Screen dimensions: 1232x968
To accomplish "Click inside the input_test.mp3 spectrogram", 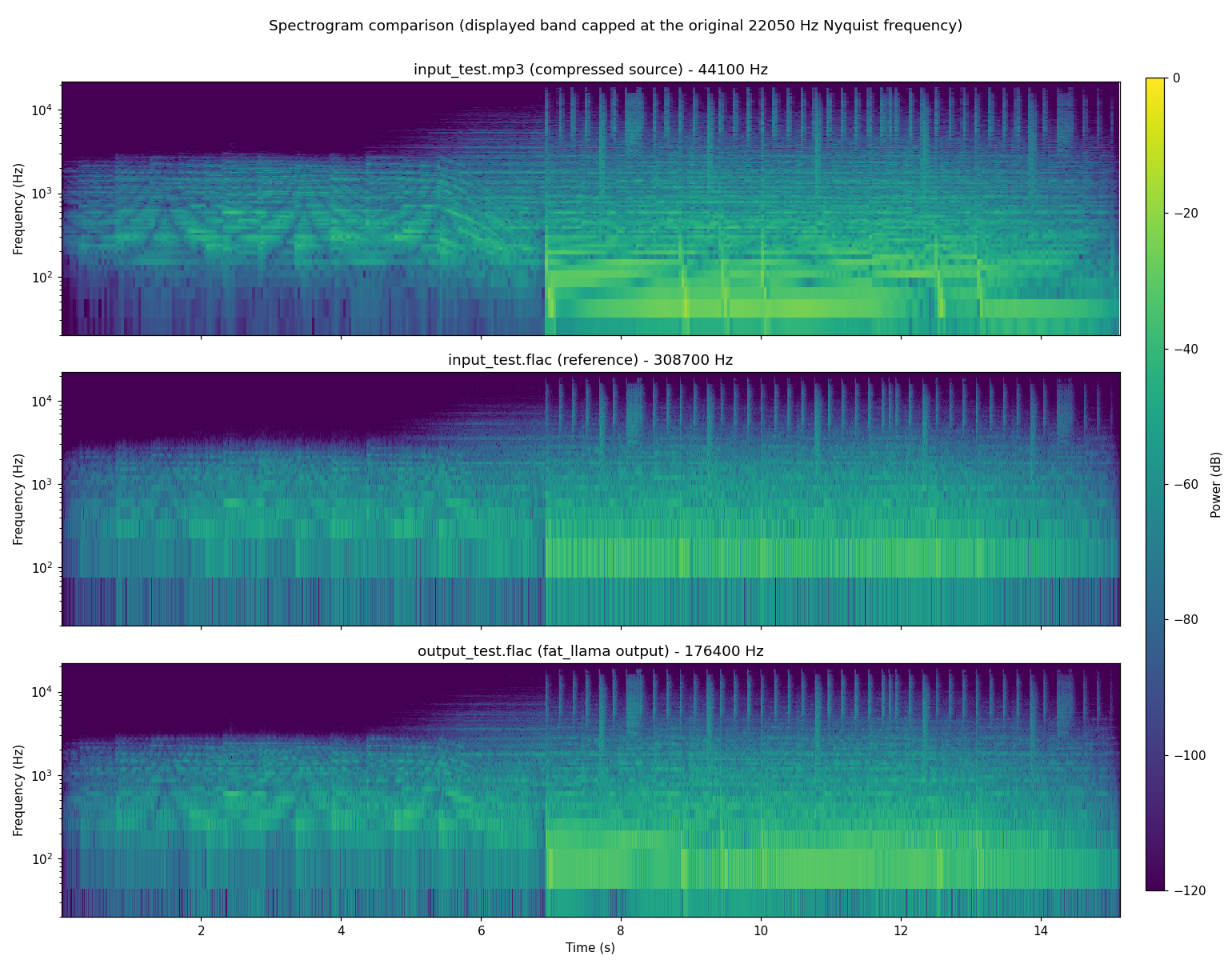I will point(590,209).
